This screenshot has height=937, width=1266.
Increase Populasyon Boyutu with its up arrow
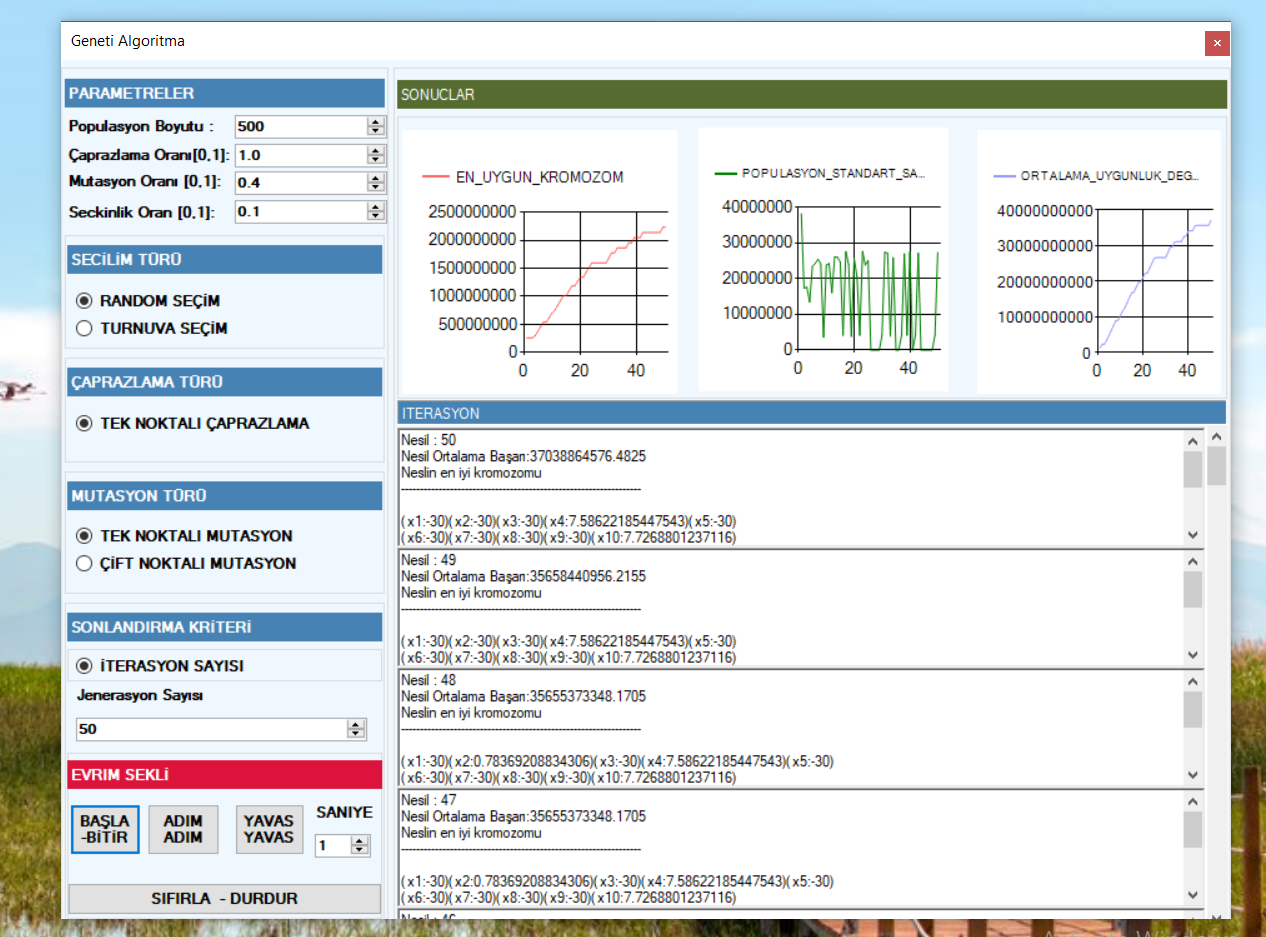(x=375, y=121)
